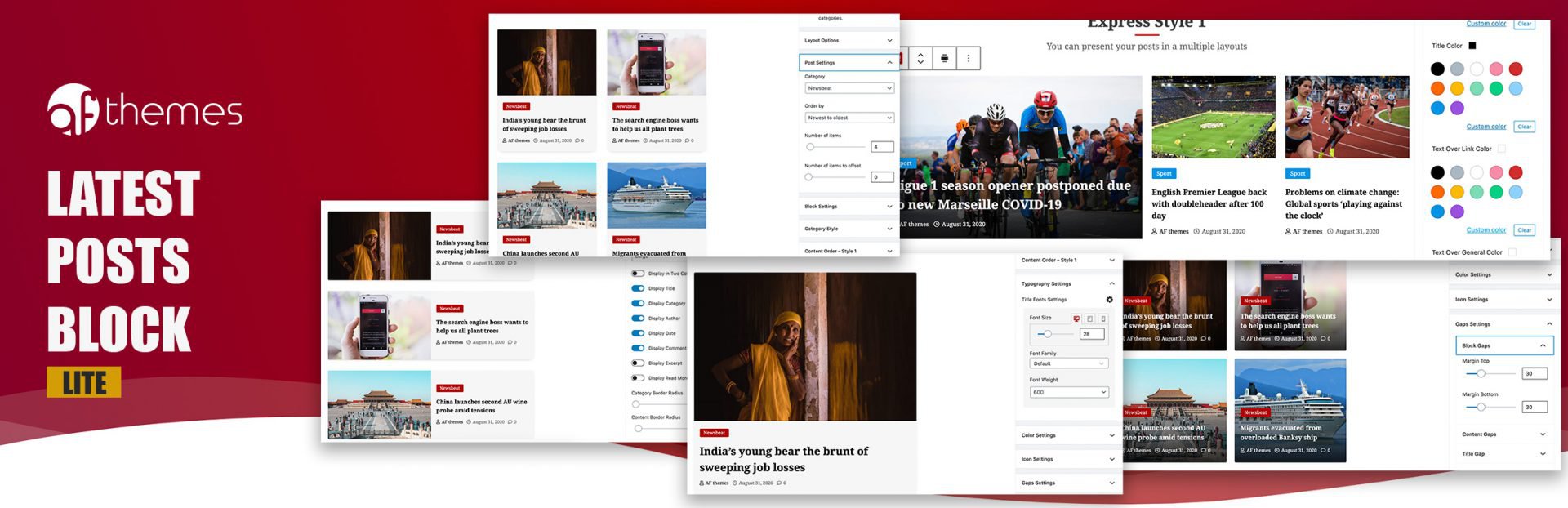Click the gear icon beside Title Fonts Settings
1568x508 pixels.
[x=1109, y=300]
